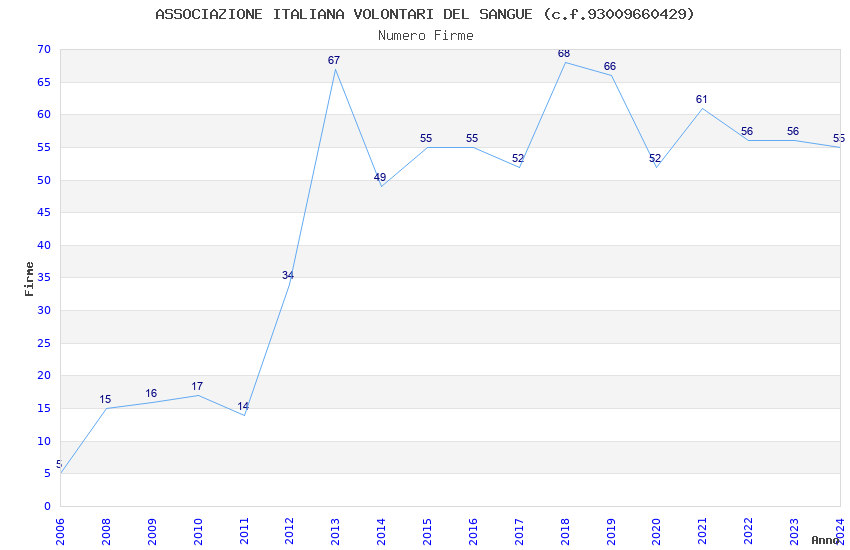
Task: Click x-axis year label 2019
Action: coord(611,532)
